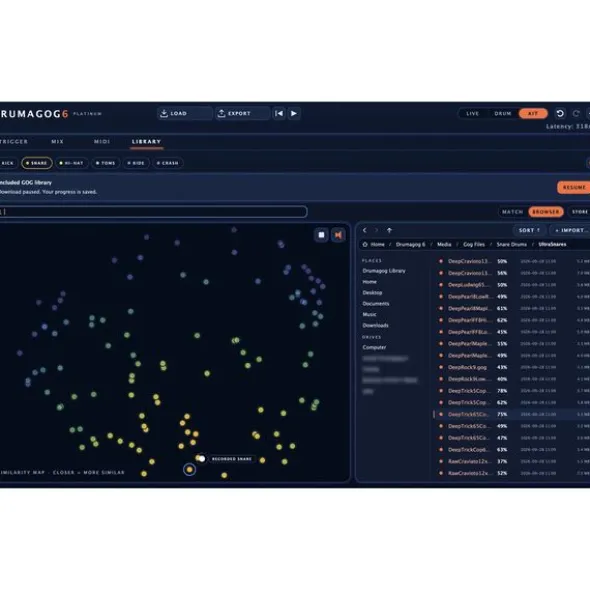Open Drumagog Library in Places

pyautogui.click(x=384, y=271)
